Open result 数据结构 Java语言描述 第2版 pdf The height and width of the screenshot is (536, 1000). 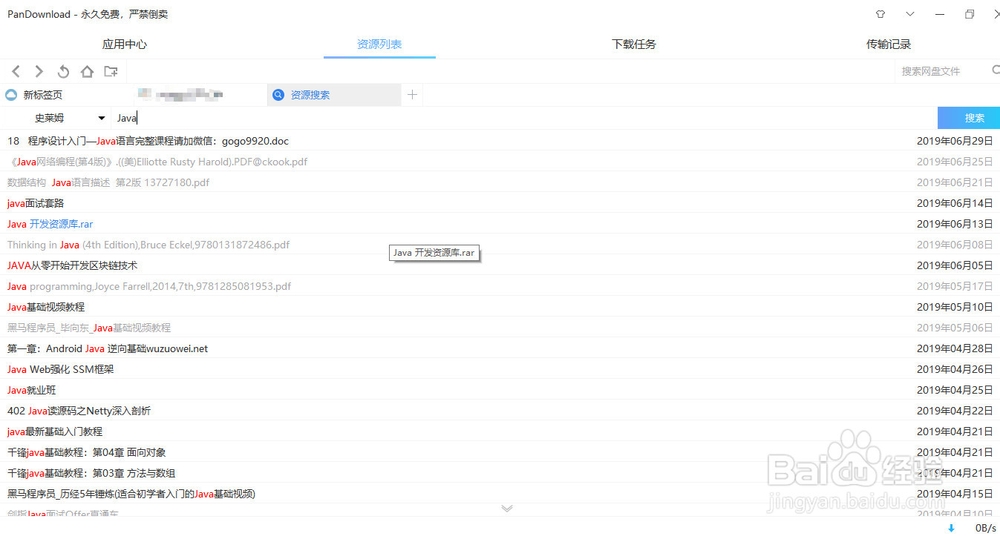(500, 182)
